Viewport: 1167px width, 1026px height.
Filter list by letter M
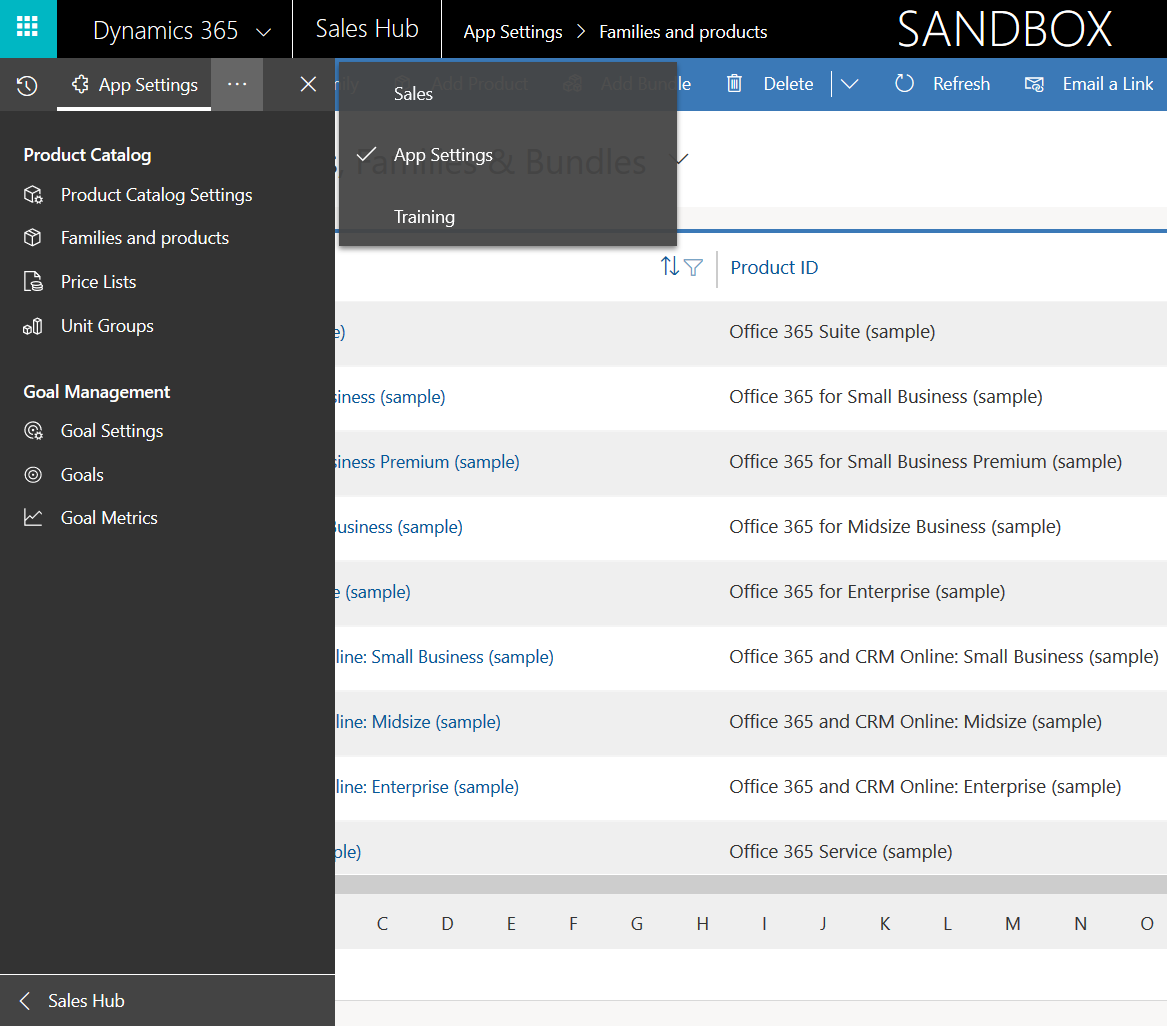1013,923
